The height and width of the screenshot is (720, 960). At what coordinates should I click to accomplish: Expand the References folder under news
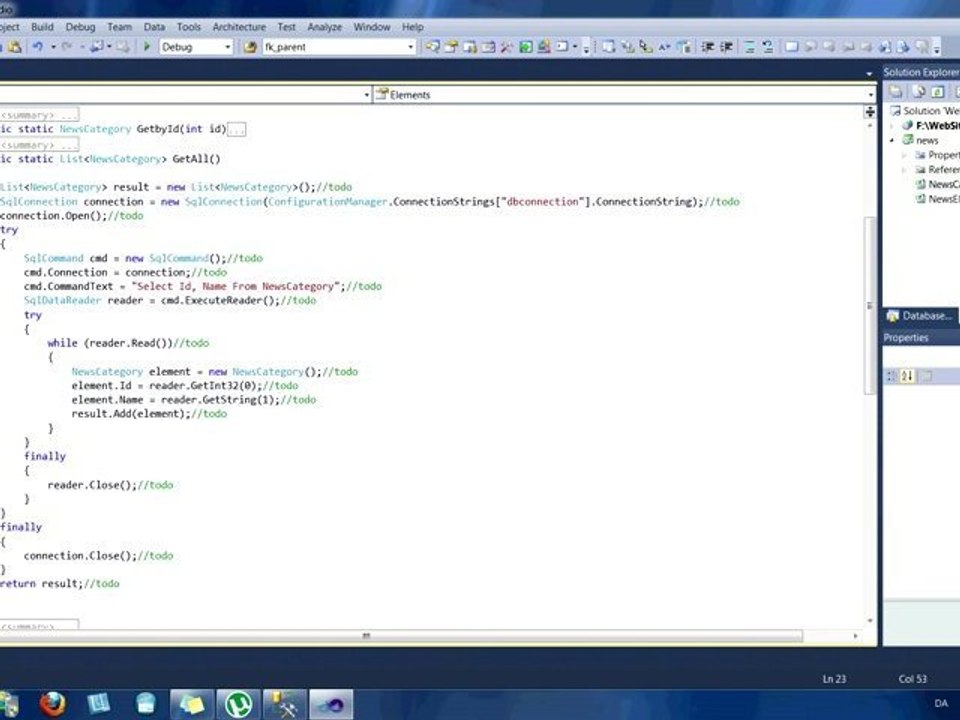coord(904,170)
